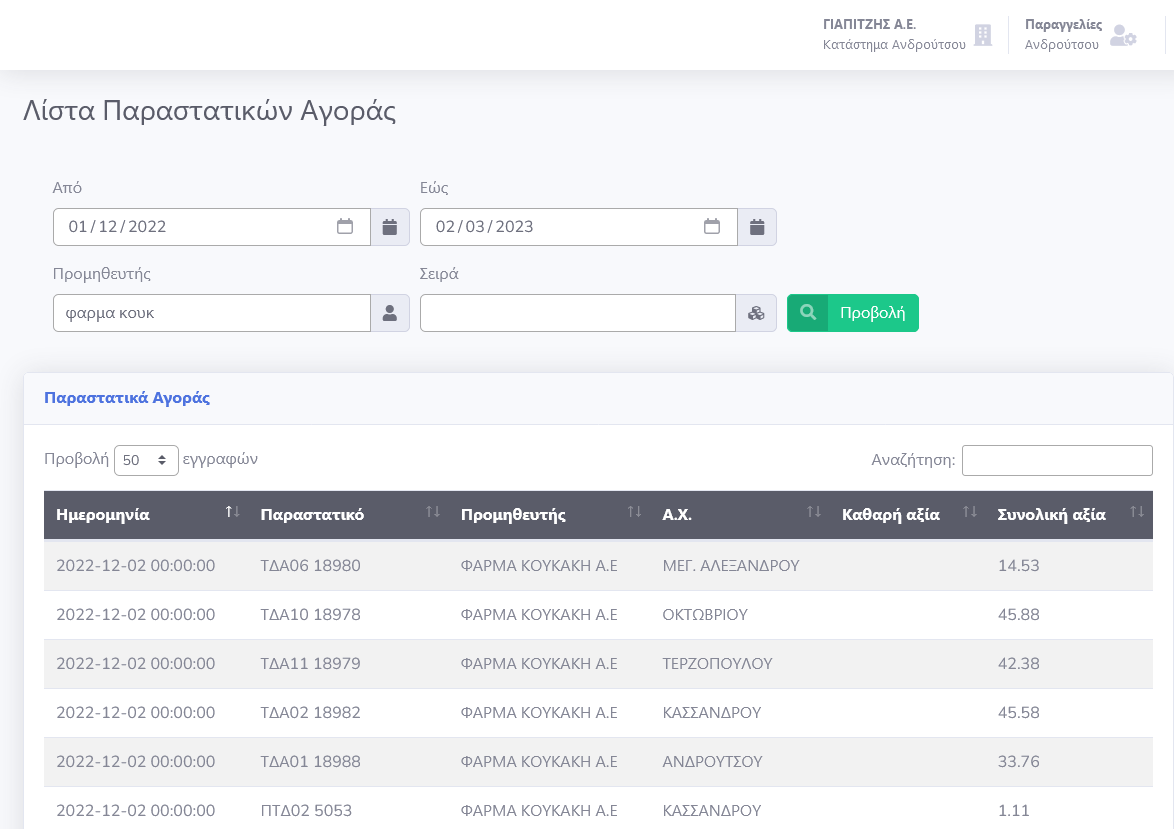Click the Παραστατικά Αγοράς panel heading
Image resolution: width=1174 pixels, height=829 pixels.
[x=127, y=398]
